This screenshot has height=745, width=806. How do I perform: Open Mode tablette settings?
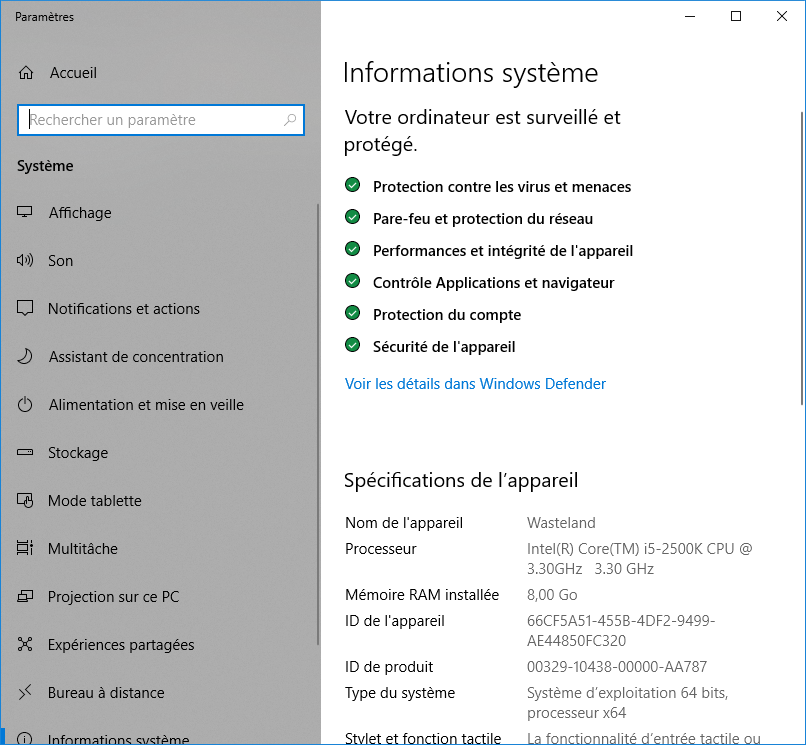(x=159, y=500)
